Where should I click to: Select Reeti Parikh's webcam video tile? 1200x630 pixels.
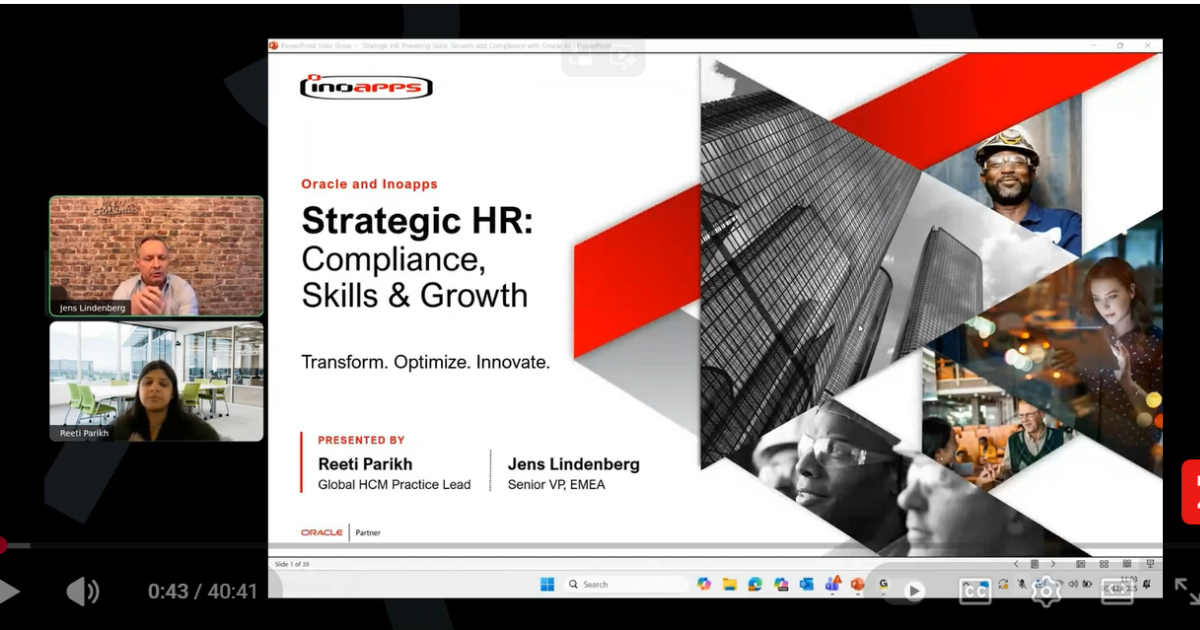[x=157, y=381]
